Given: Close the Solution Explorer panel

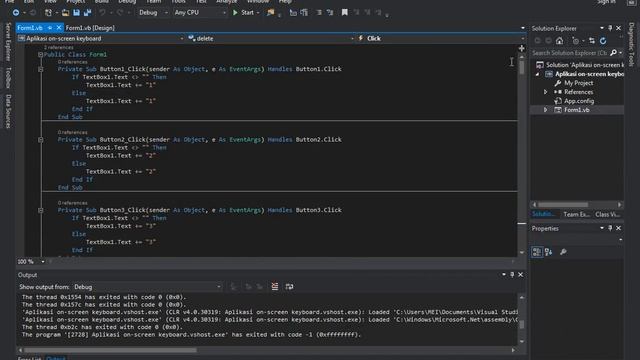Looking at the screenshot, I should (618, 28).
